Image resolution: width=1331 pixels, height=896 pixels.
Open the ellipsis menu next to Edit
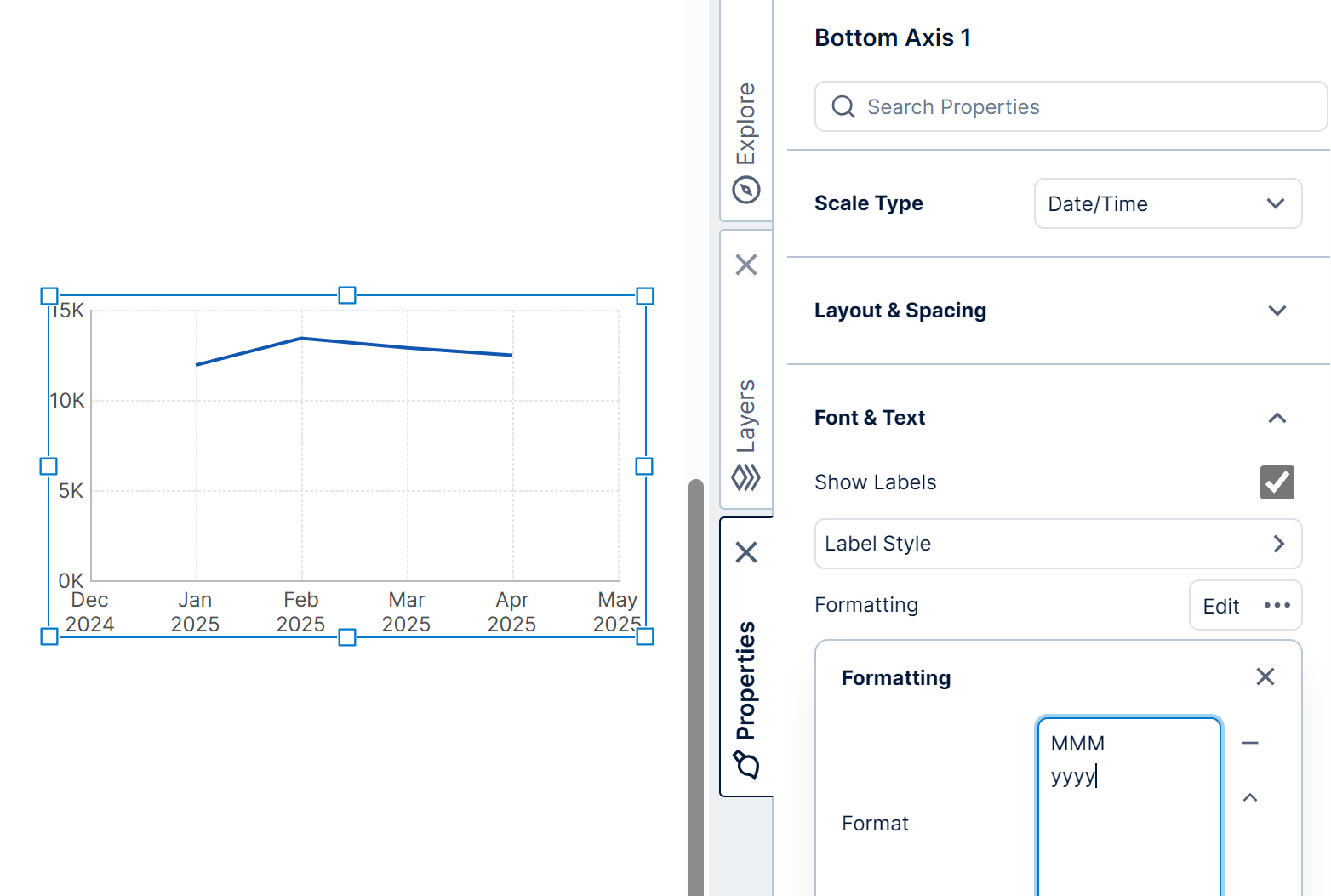point(1277,605)
